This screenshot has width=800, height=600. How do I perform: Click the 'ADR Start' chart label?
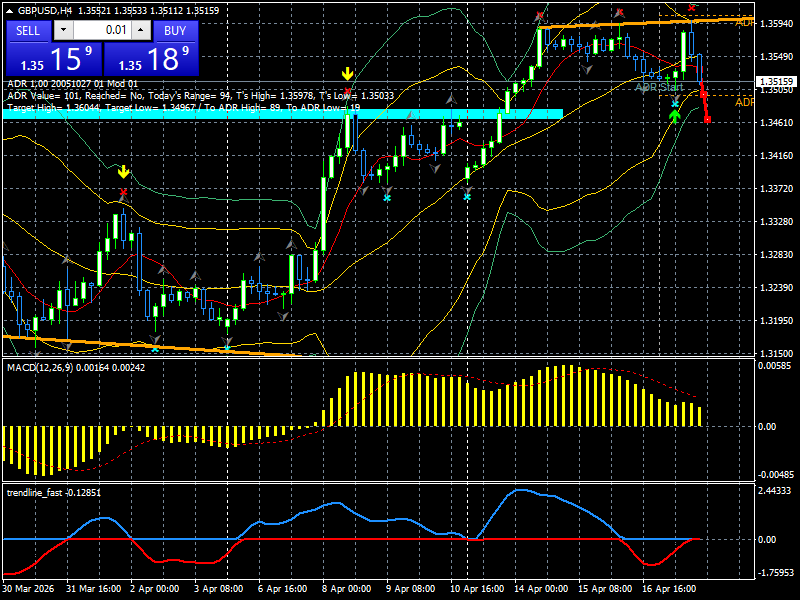point(660,88)
